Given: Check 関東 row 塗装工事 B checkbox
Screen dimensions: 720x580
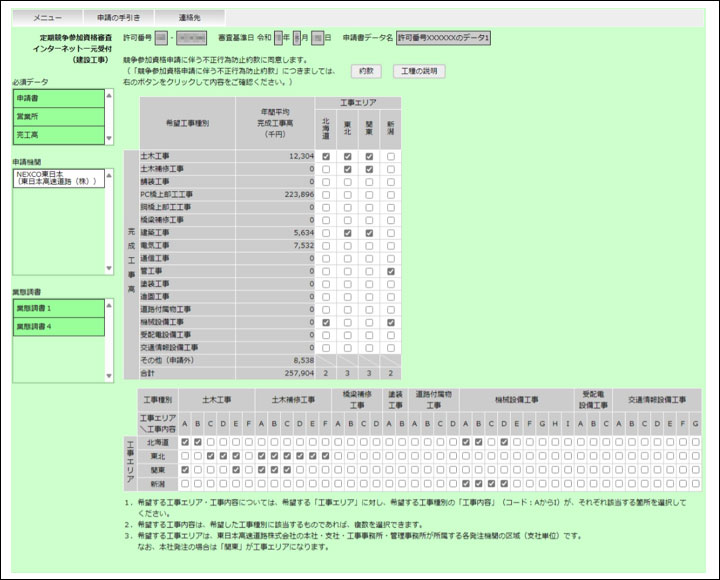Looking at the screenshot, I should [402, 470].
